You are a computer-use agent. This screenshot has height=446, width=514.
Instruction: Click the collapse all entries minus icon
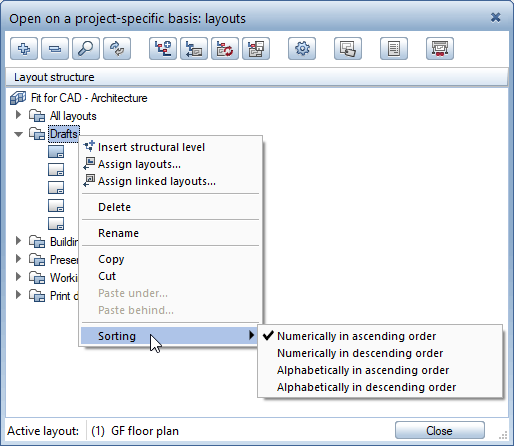coord(55,49)
